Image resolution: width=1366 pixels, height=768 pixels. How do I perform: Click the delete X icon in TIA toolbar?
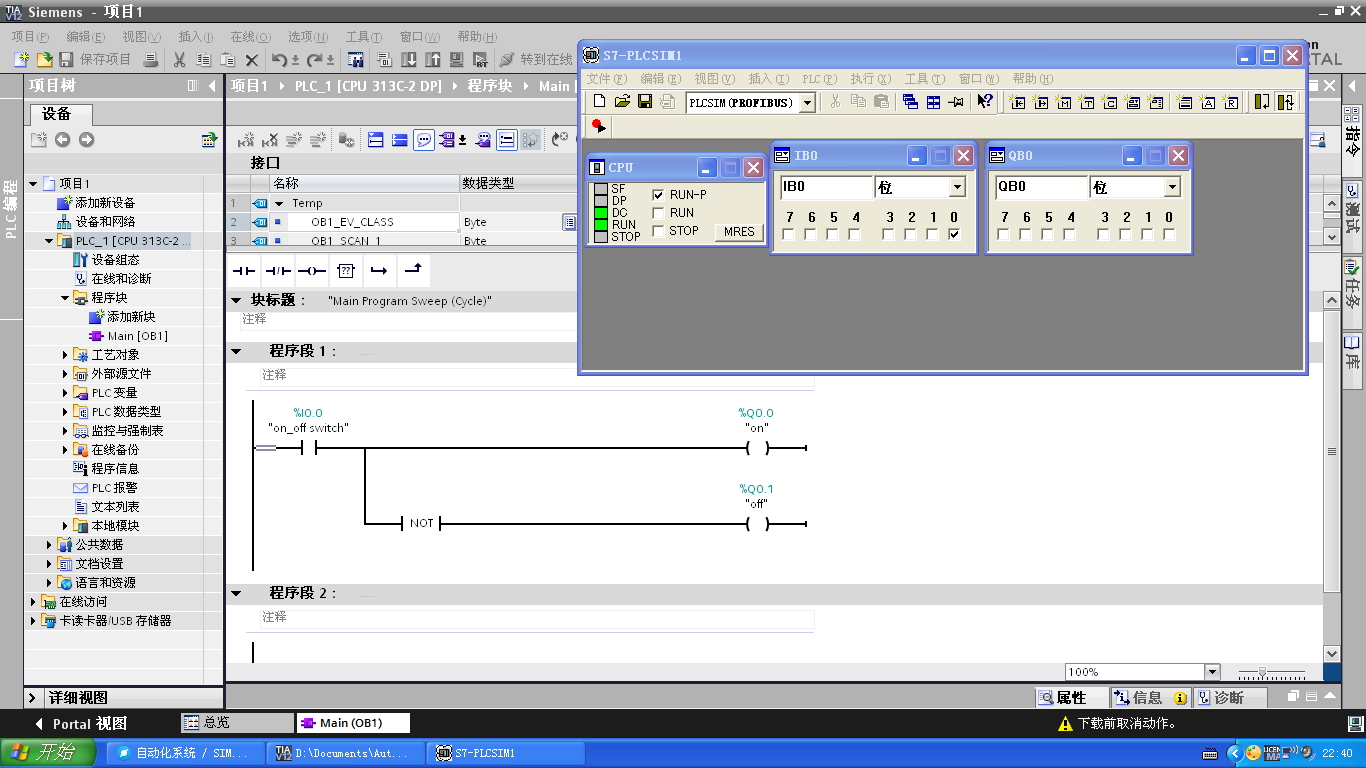pos(252,60)
